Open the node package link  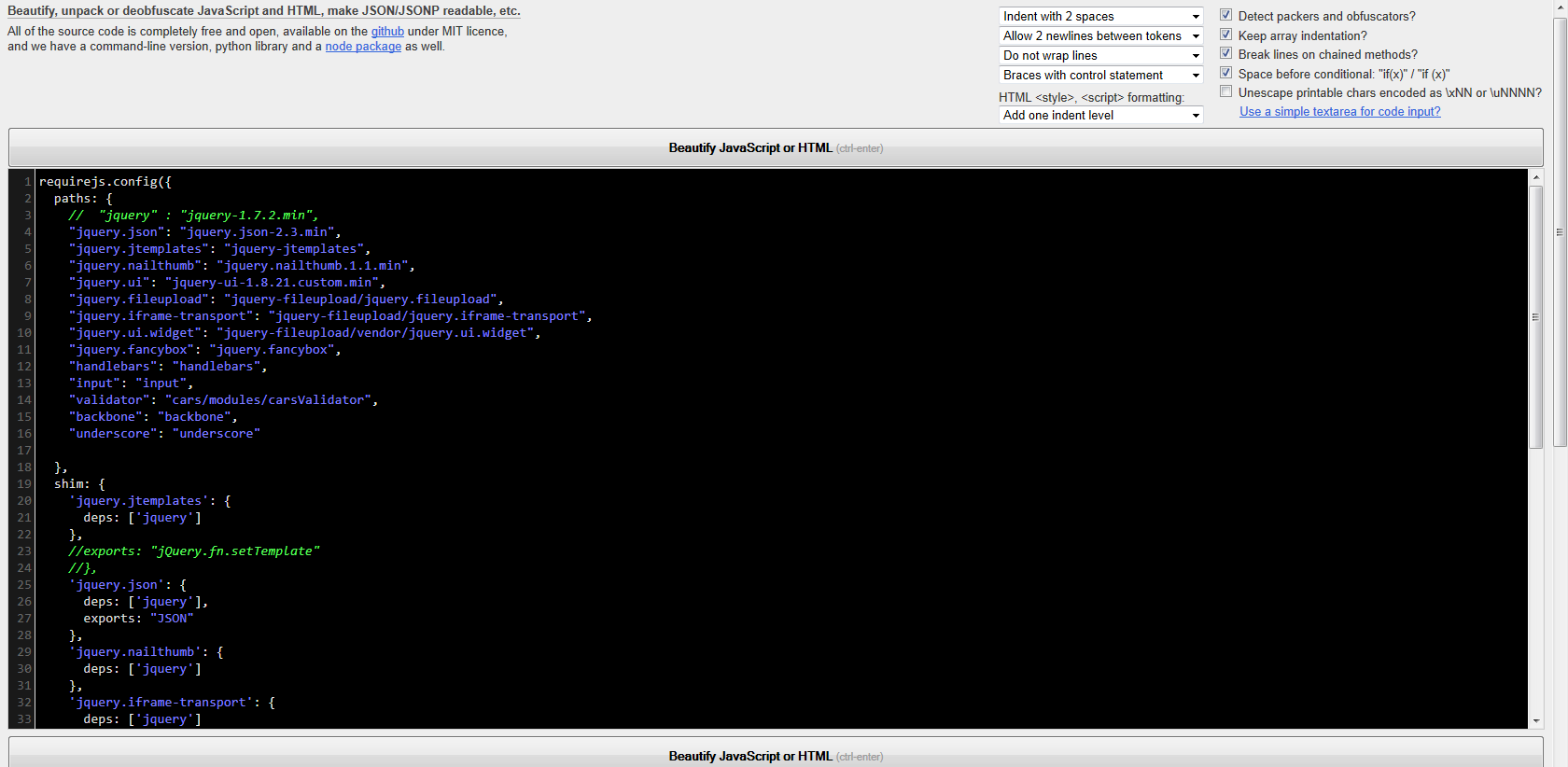pyautogui.click(x=363, y=46)
